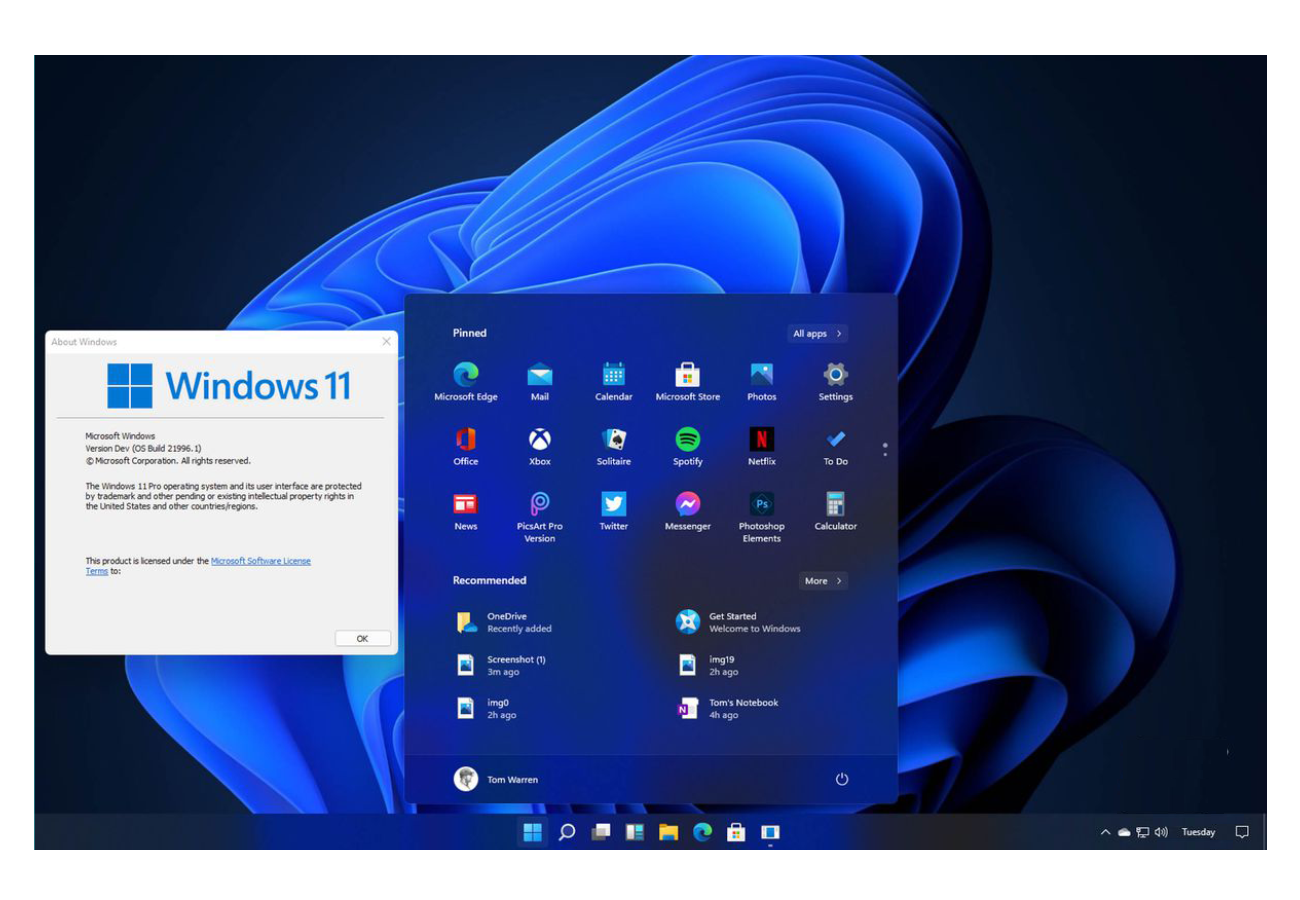Open Tom Warren user account menu
Image resolution: width=1300 pixels, height=900 pixels.
tap(496, 779)
